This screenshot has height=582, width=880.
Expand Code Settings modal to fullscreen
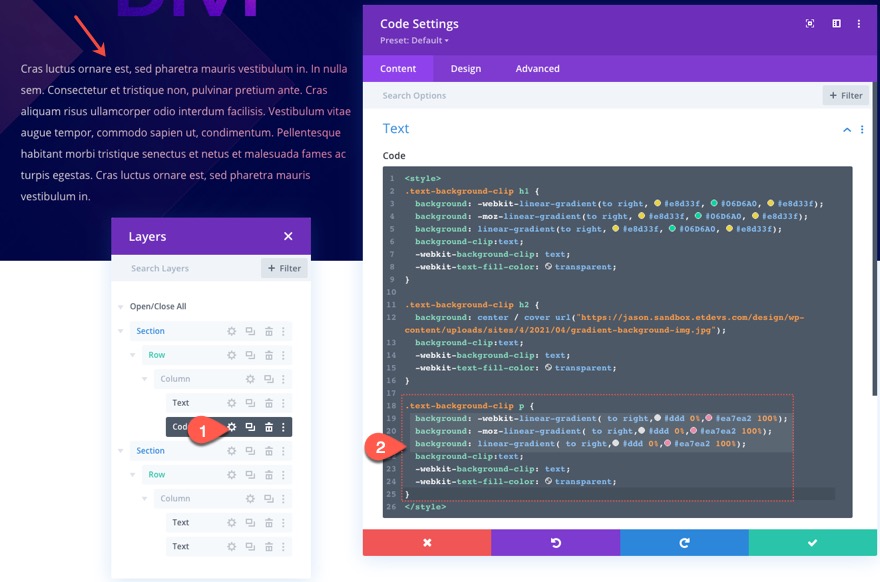[x=810, y=24]
